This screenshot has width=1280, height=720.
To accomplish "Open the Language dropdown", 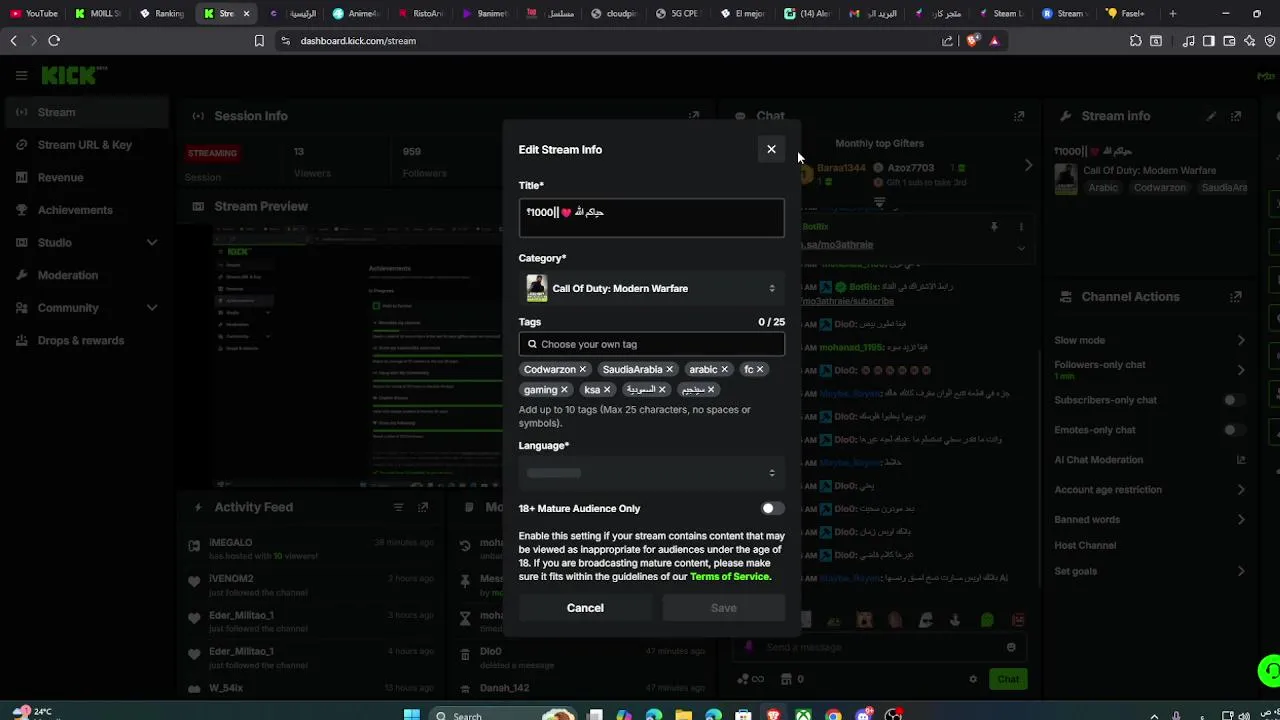I will pyautogui.click(x=651, y=473).
